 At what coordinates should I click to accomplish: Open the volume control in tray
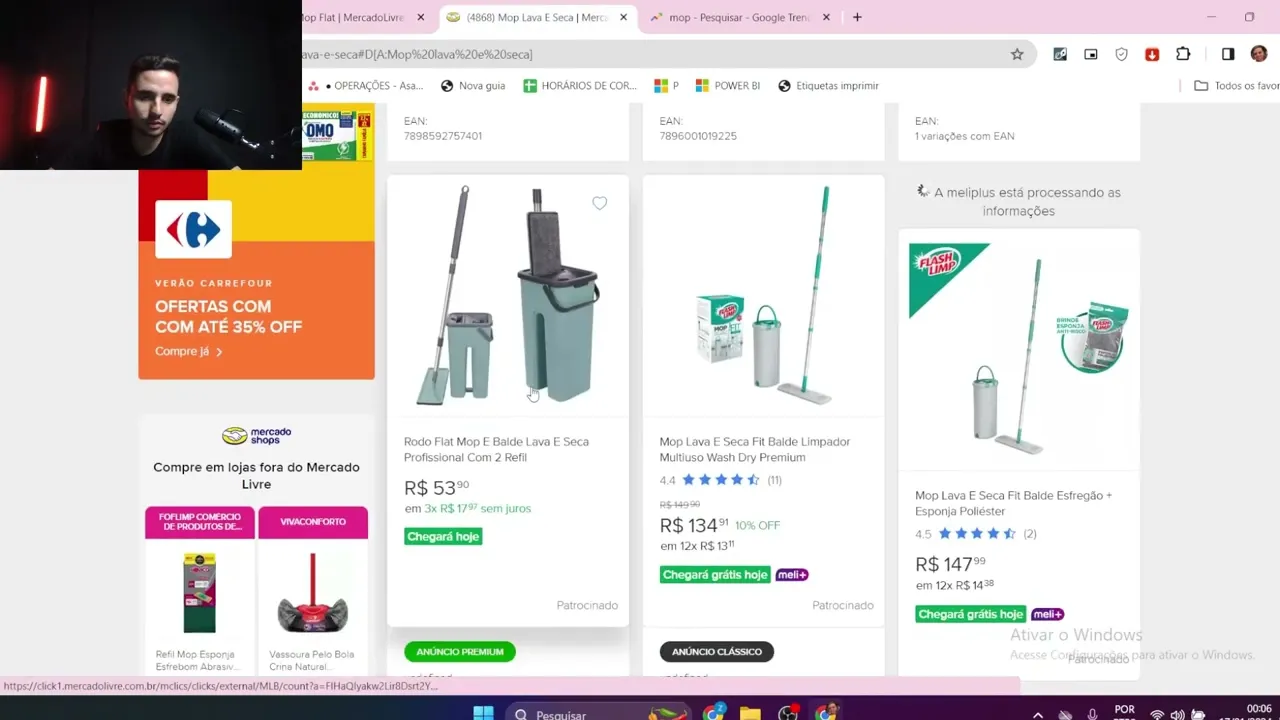click(1177, 715)
